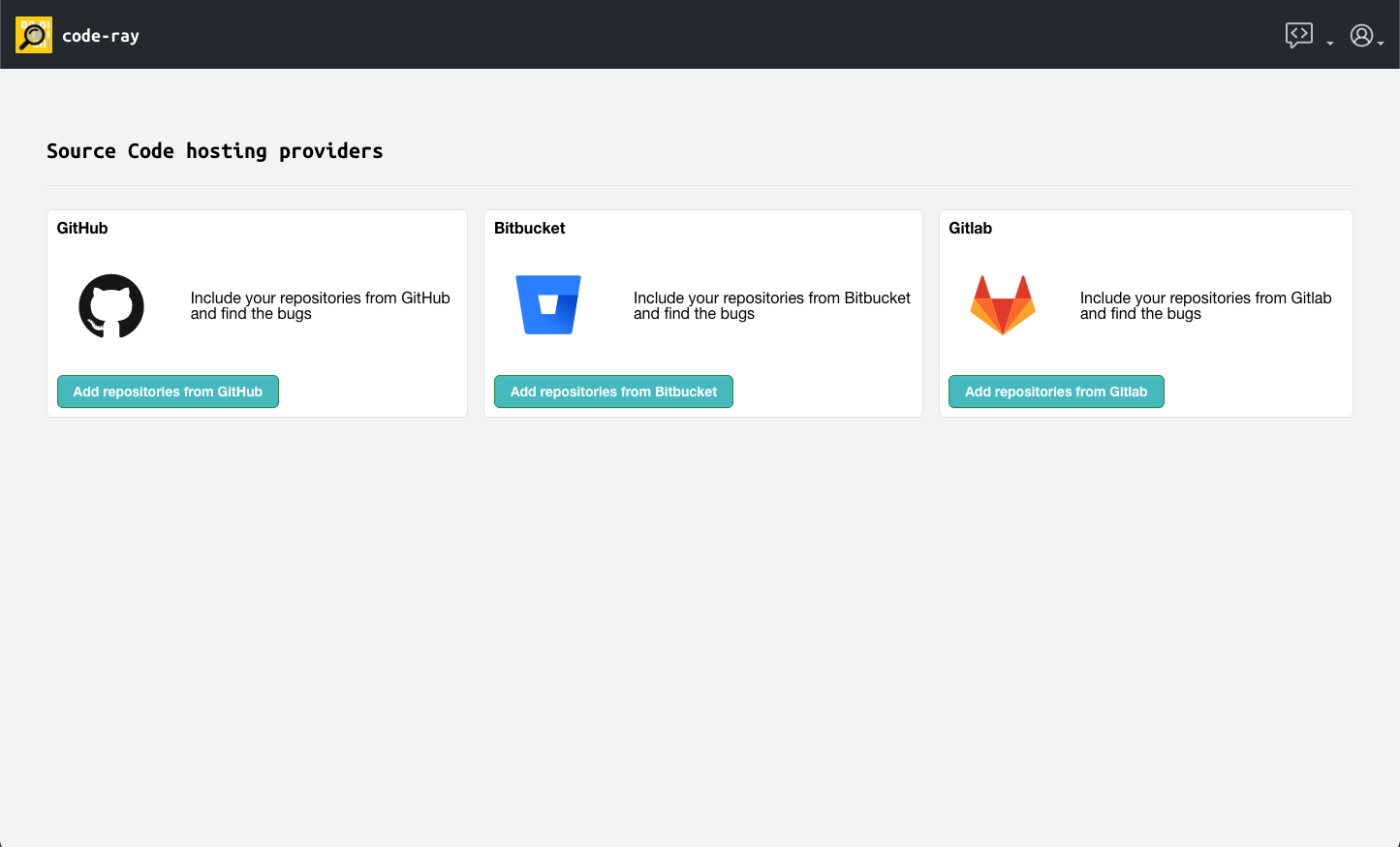The width and height of the screenshot is (1400, 847).
Task: Select the Bitbucket card heading
Action: point(529,228)
